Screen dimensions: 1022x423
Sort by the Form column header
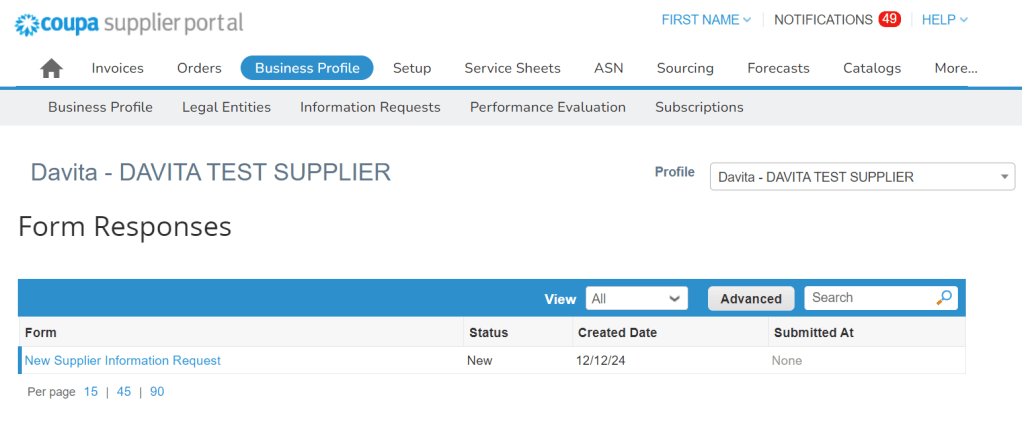pos(40,332)
